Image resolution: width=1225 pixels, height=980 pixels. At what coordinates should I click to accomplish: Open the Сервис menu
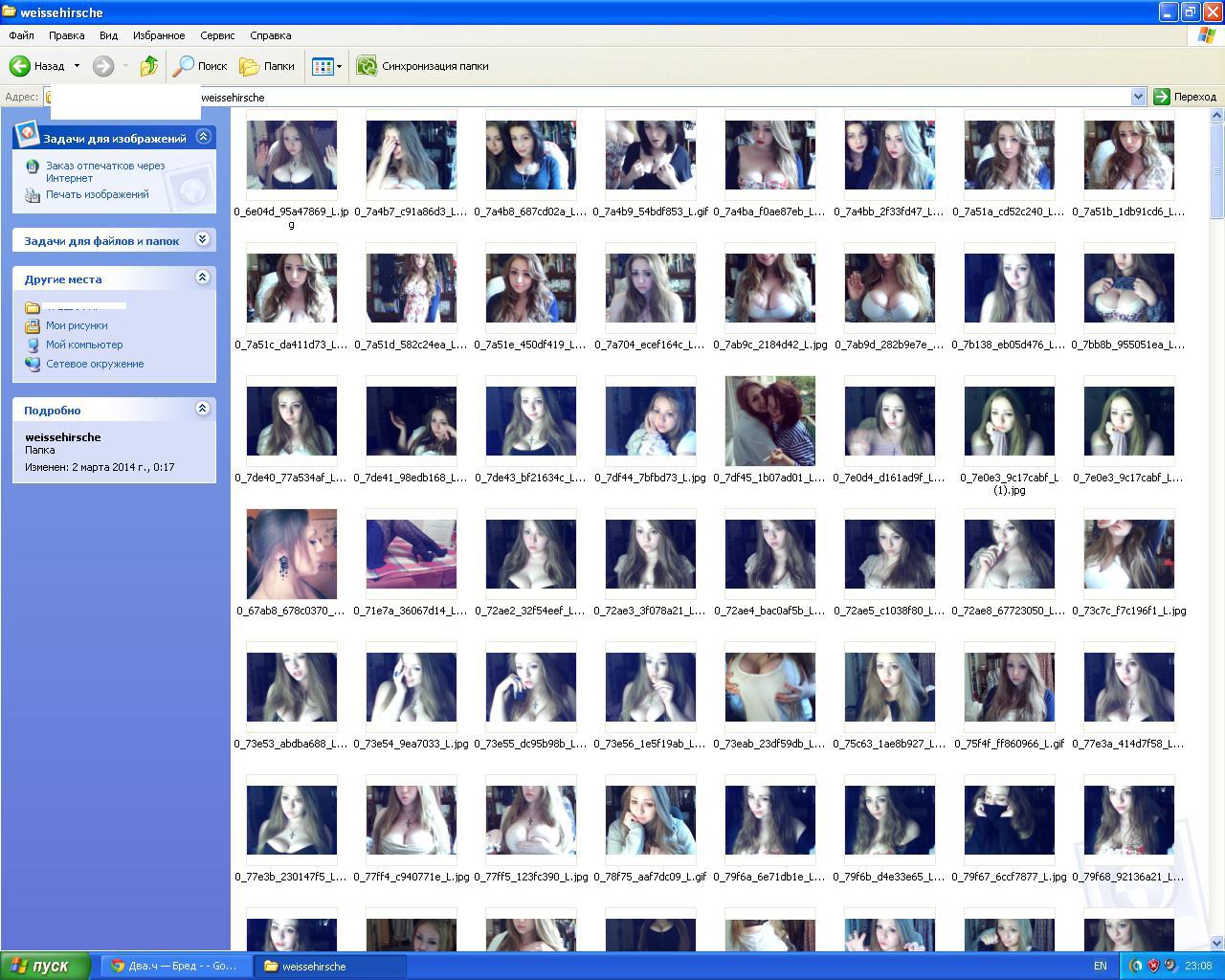217,35
